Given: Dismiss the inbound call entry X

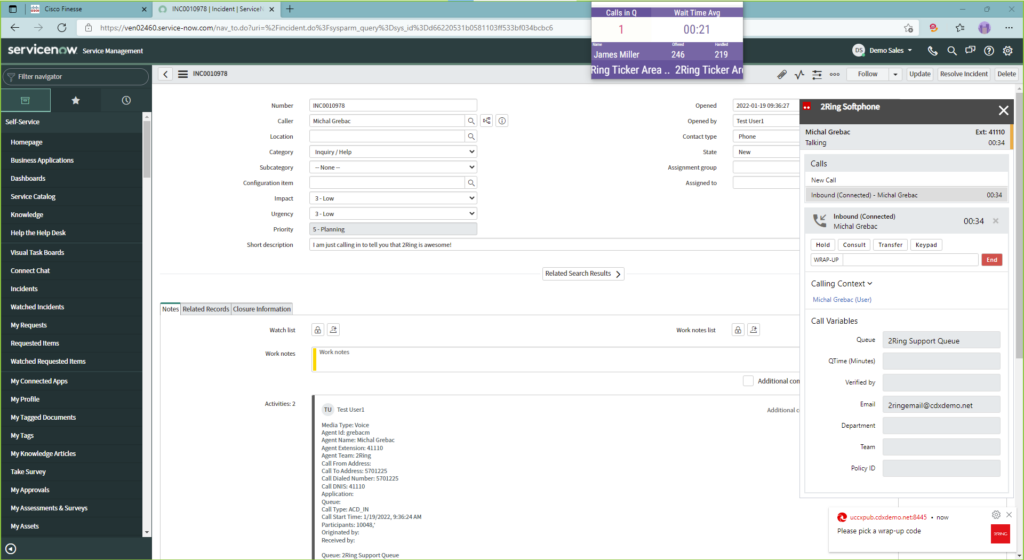Looking at the screenshot, I should pyautogui.click(x=995, y=221).
